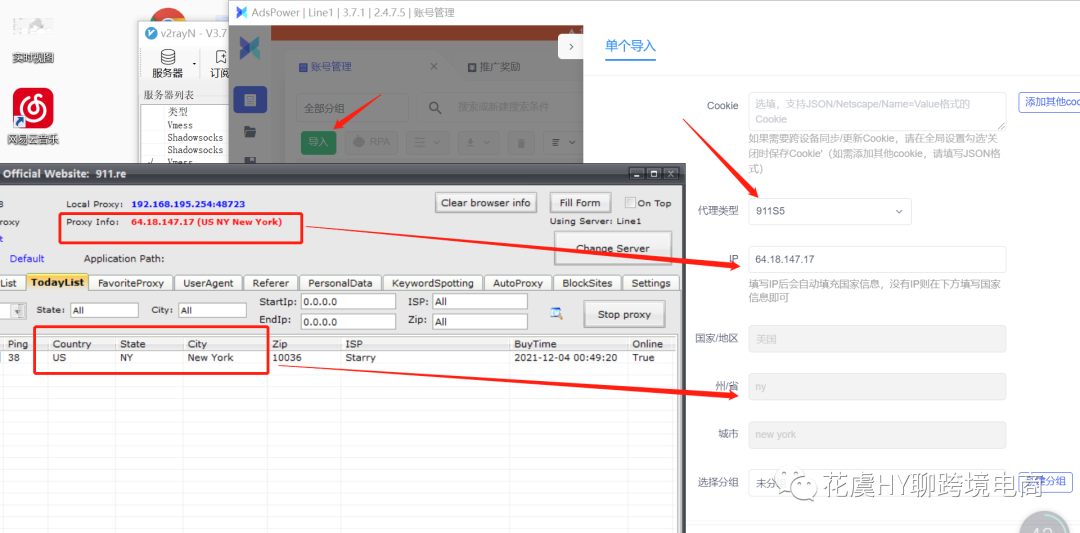
Task: Maximize the 911 proxy window
Action: click(x=654, y=174)
